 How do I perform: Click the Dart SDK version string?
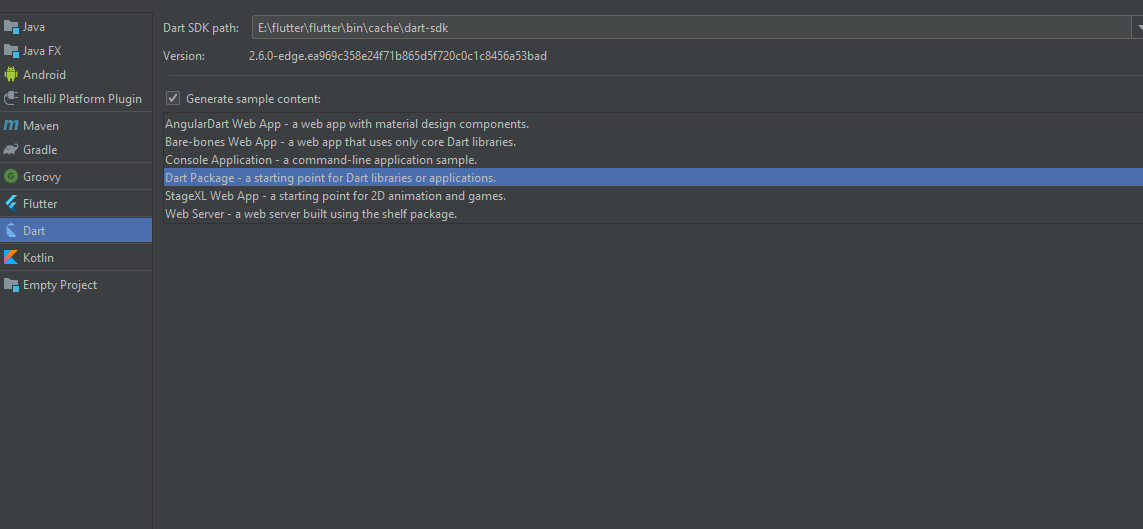click(x=398, y=55)
